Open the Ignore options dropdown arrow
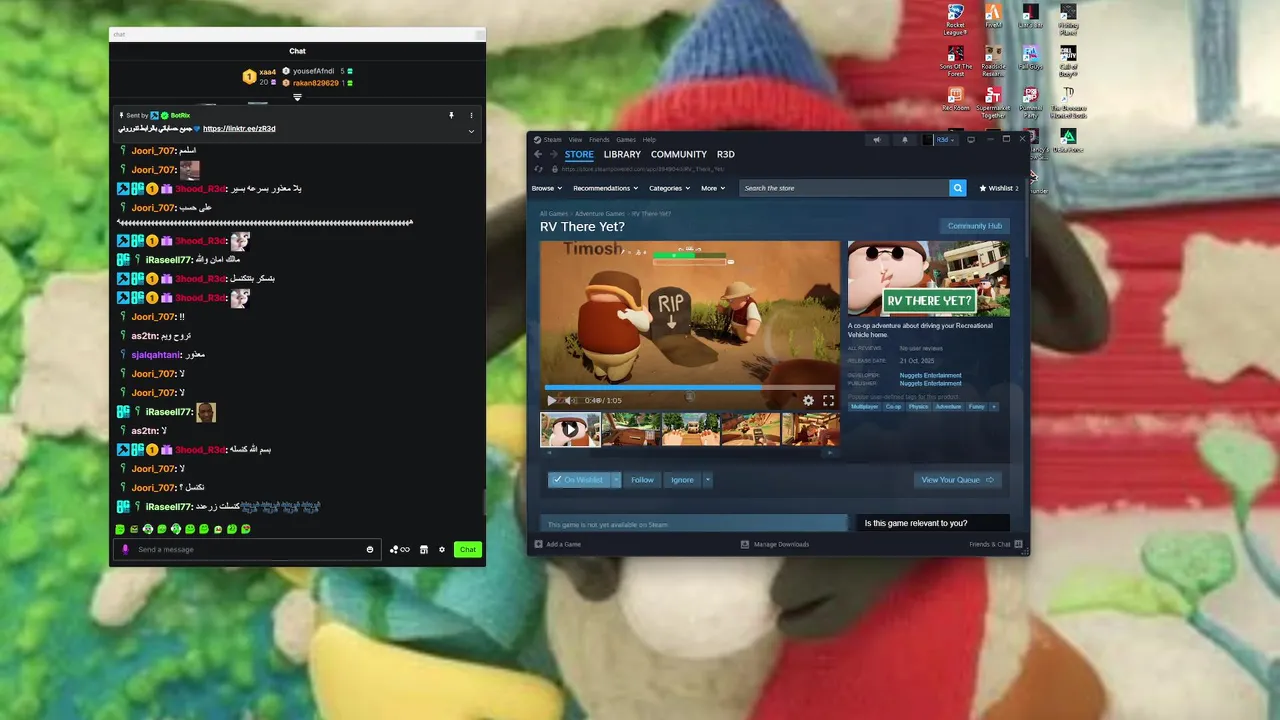This screenshot has width=1280, height=720. click(707, 480)
